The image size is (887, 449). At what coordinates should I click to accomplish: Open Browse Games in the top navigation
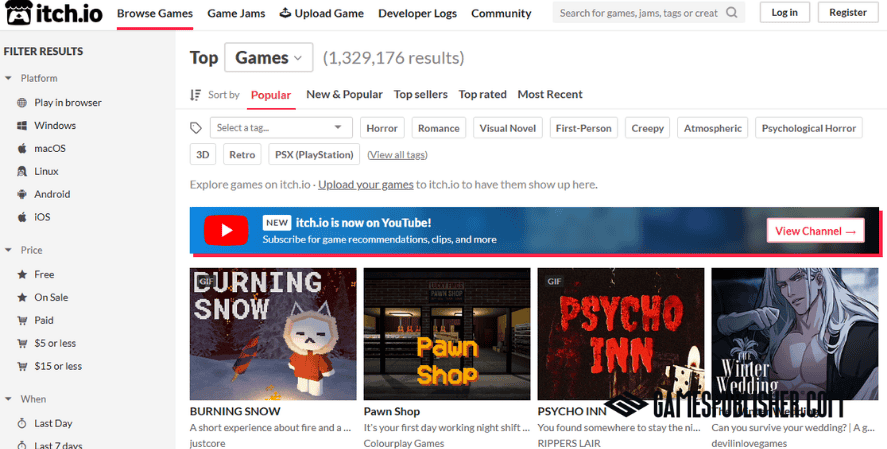(x=155, y=14)
